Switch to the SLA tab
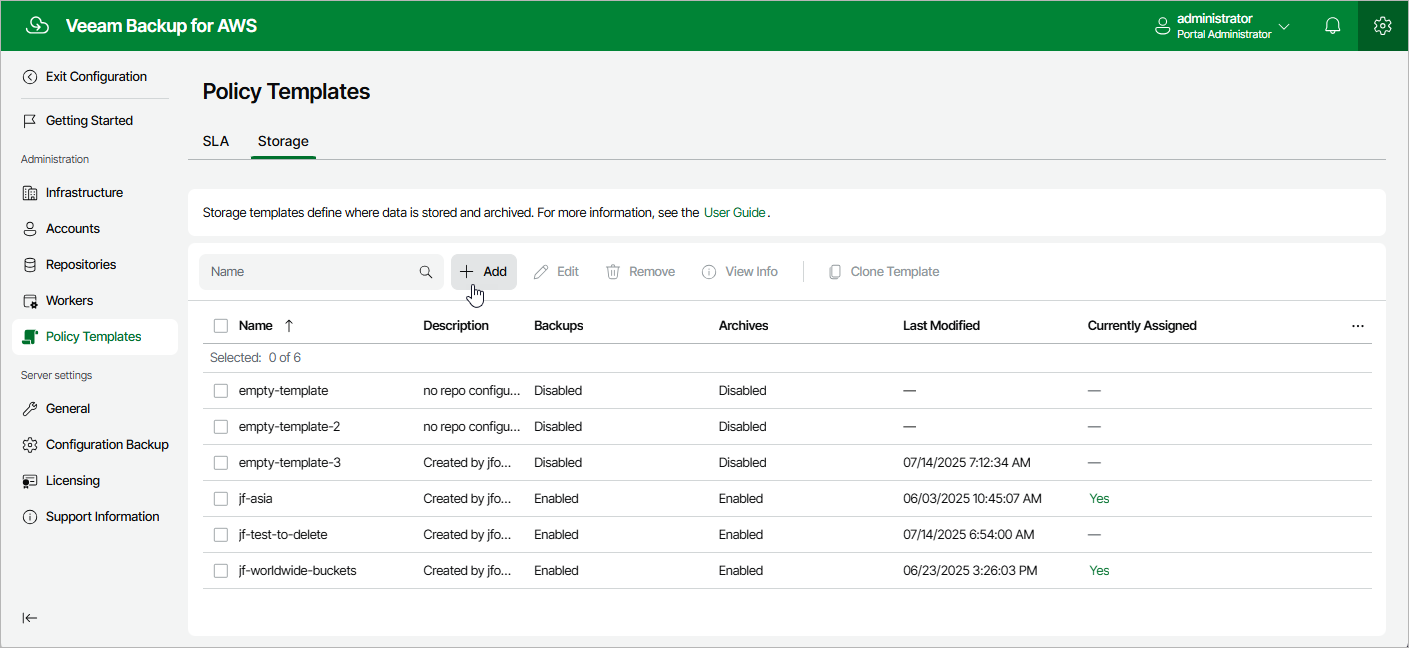Viewport: 1409px width, 648px height. 216,141
